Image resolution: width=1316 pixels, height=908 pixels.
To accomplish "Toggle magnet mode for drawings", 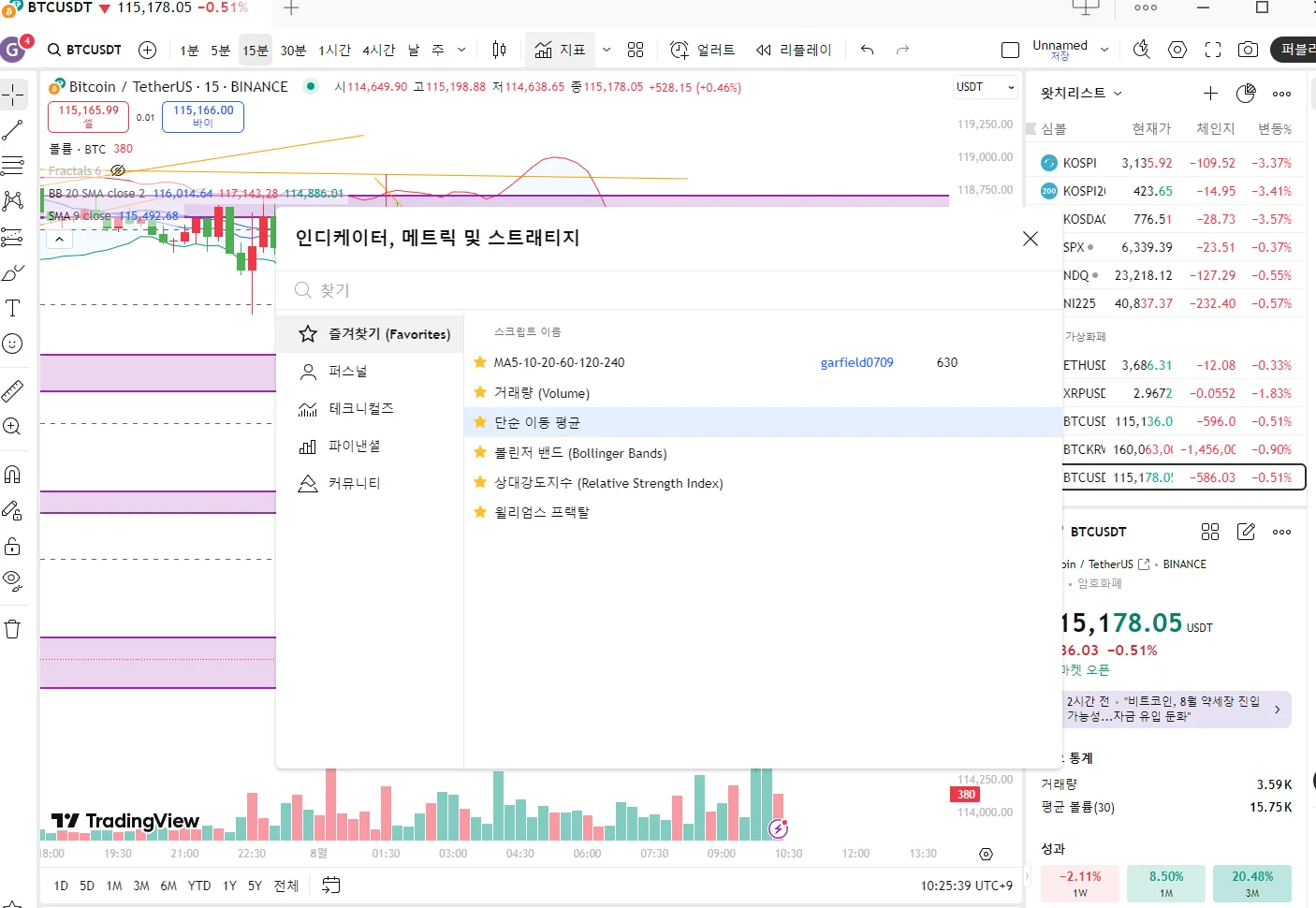I will (13, 475).
